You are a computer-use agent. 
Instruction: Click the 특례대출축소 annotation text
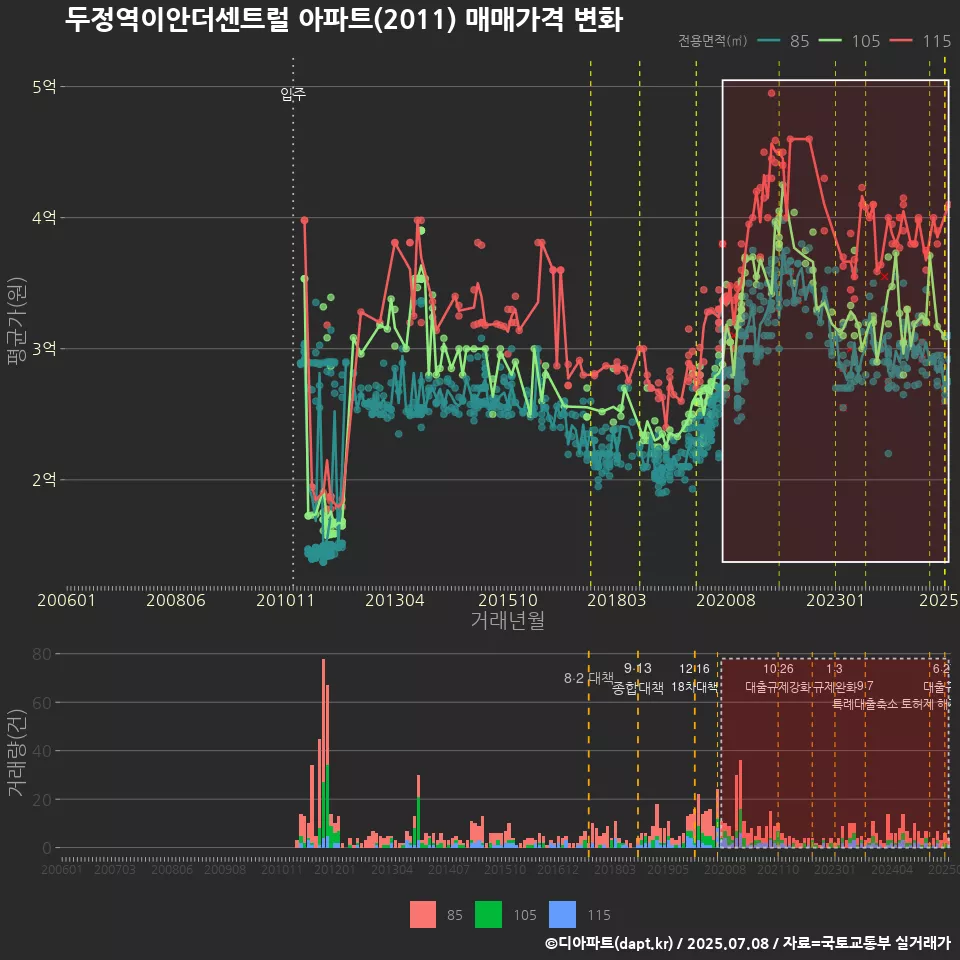[865, 704]
